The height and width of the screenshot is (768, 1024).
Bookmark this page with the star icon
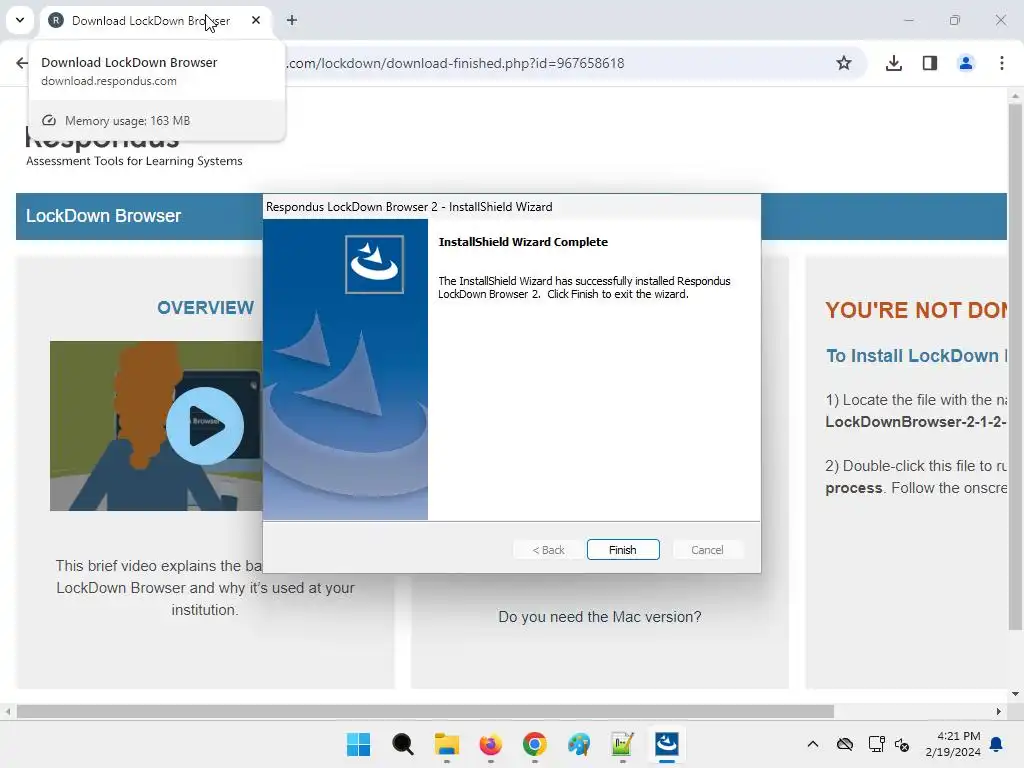tap(844, 63)
